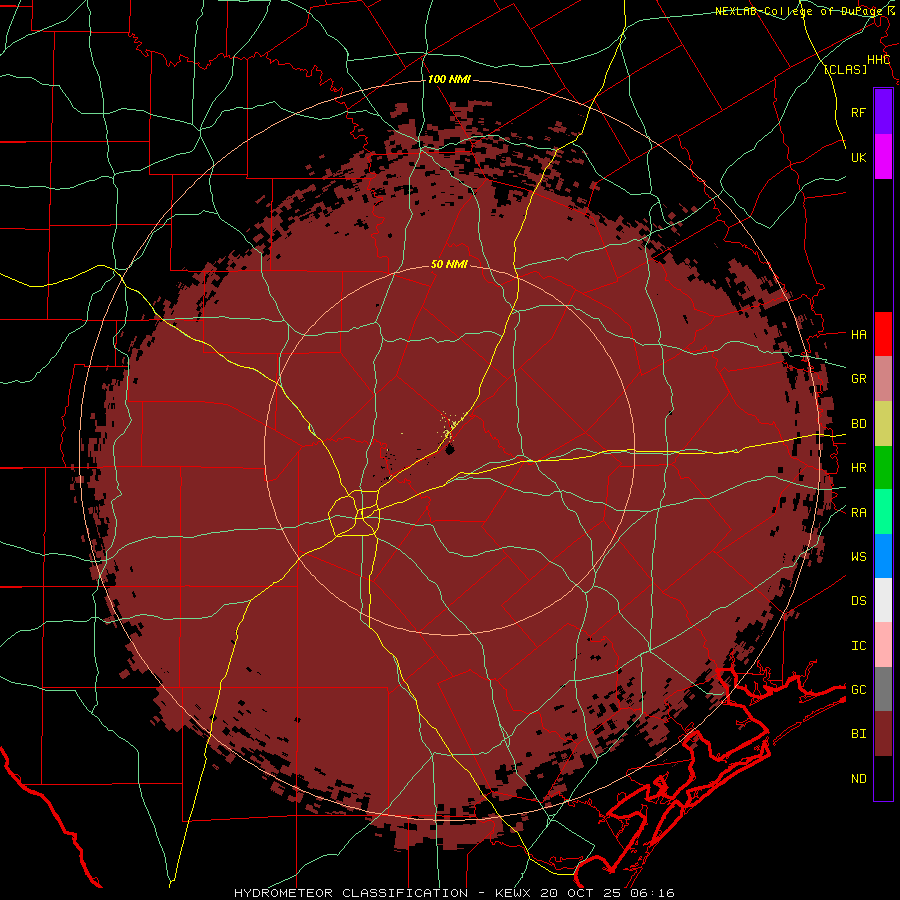This screenshot has height=900, width=900.
Task: Click the RF purple color swatch
Action: 883,112
